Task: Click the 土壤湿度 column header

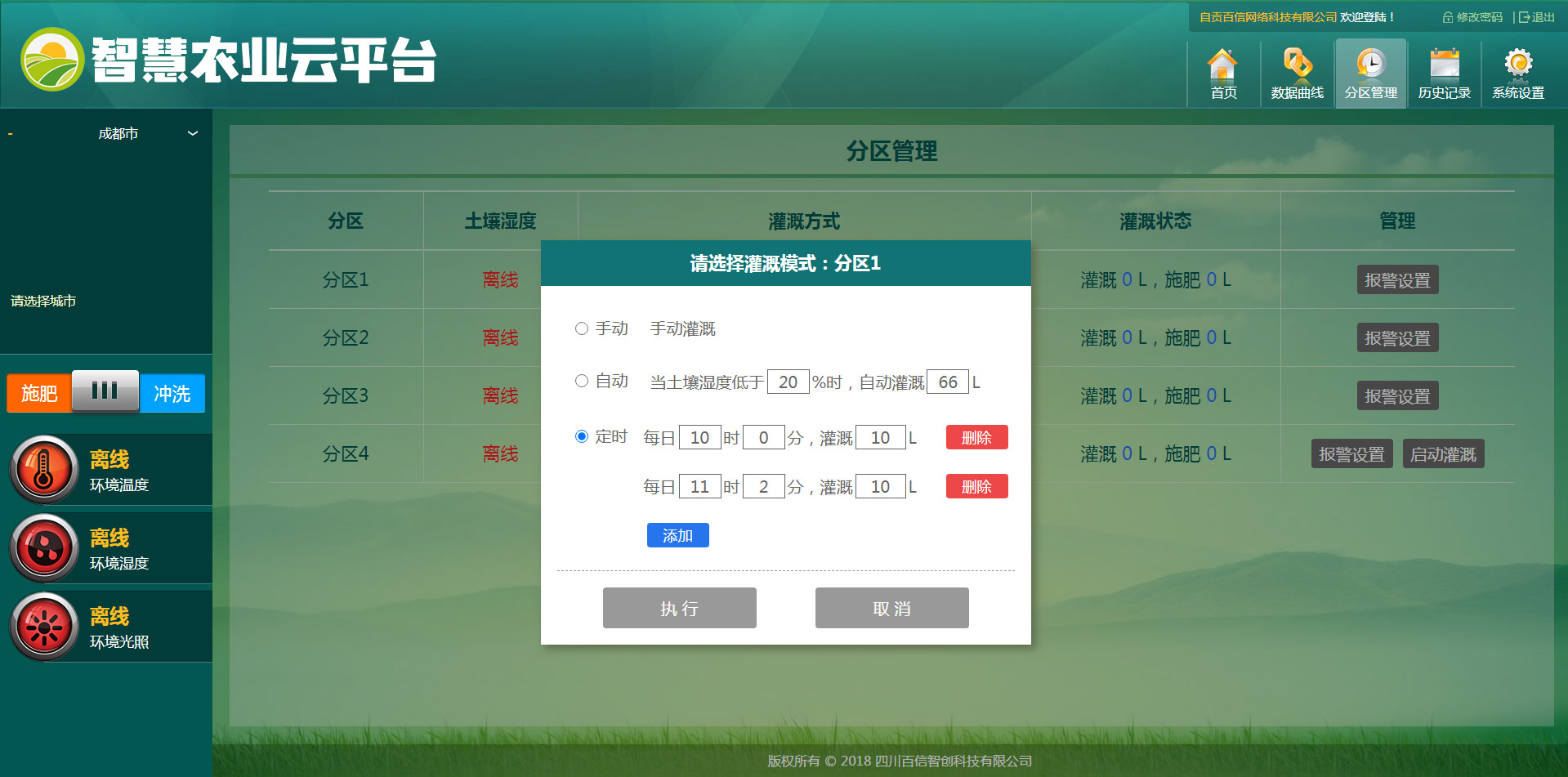Action: pos(500,221)
